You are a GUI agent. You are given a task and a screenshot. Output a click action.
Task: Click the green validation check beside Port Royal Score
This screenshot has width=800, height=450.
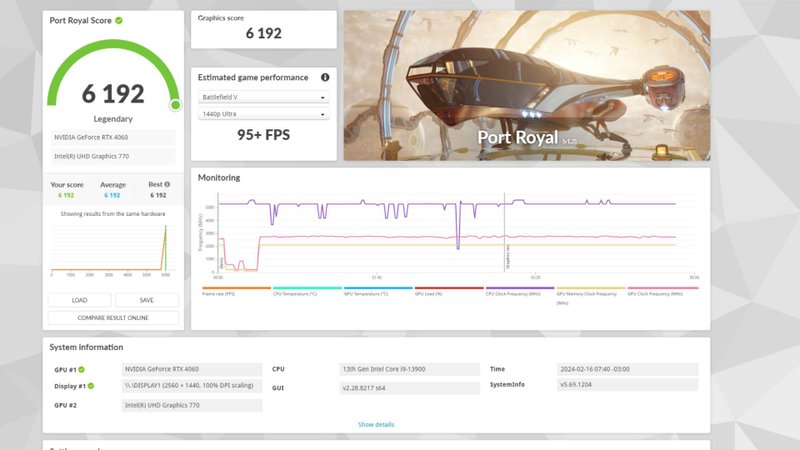tap(119, 20)
